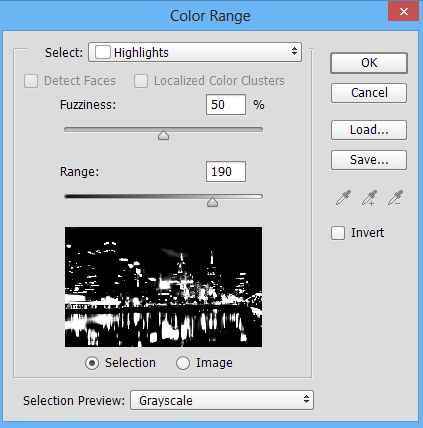Click the grayscale city preview thumbnail

tap(163, 287)
